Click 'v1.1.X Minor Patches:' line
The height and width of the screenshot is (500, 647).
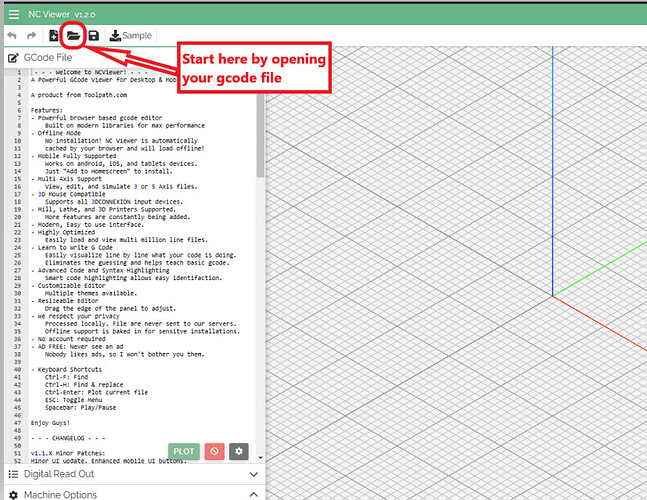click(x=68, y=453)
